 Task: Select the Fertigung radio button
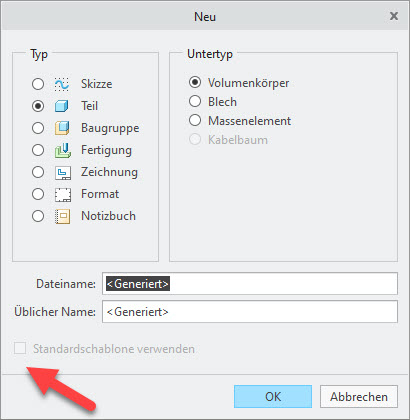pyautogui.click(x=38, y=150)
